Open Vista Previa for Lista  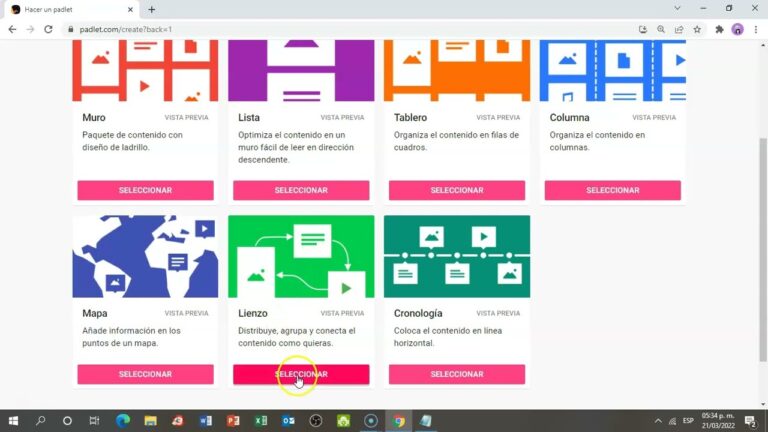tap(342, 118)
